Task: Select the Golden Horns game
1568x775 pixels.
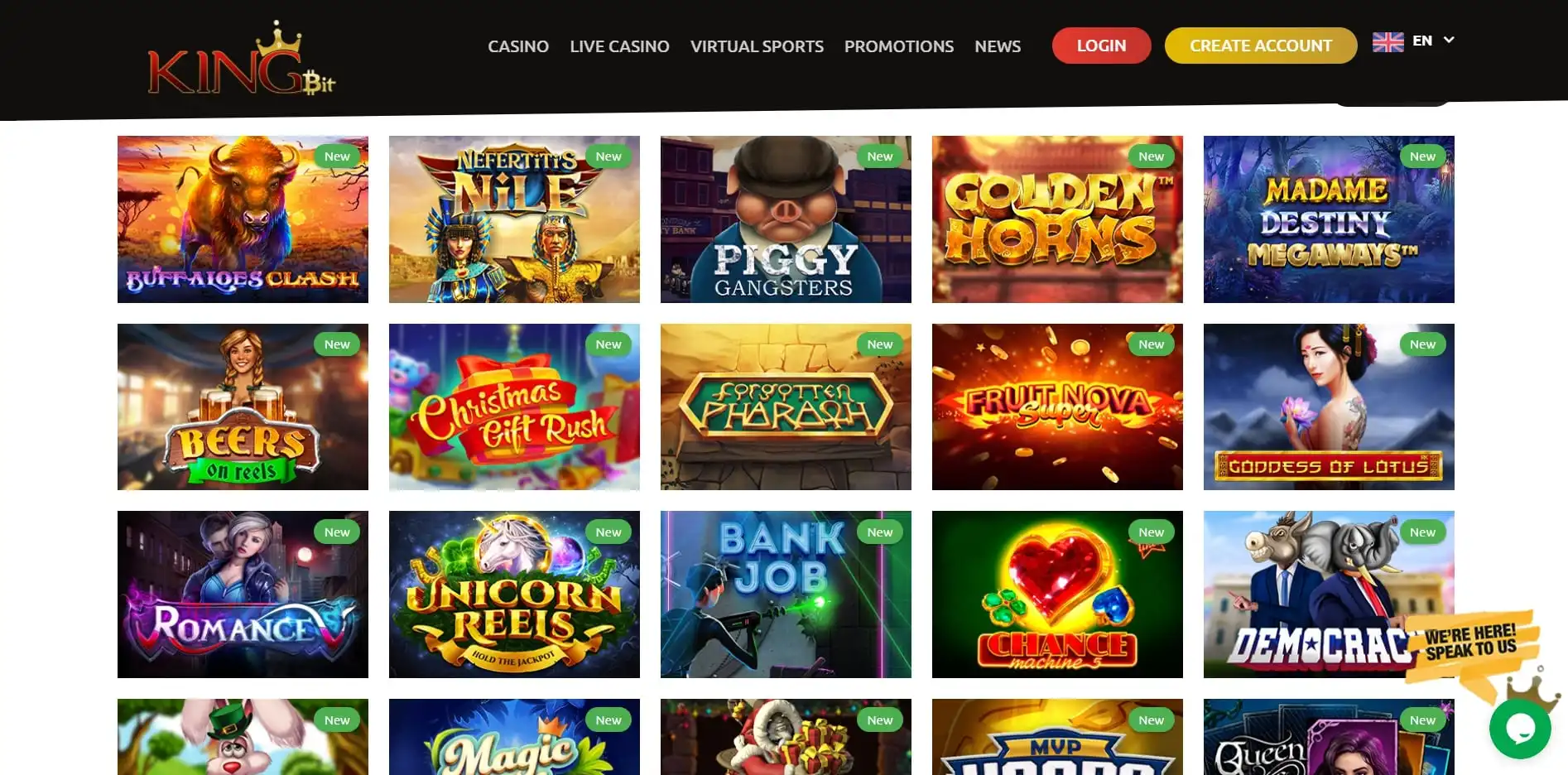Action: [1057, 219]
